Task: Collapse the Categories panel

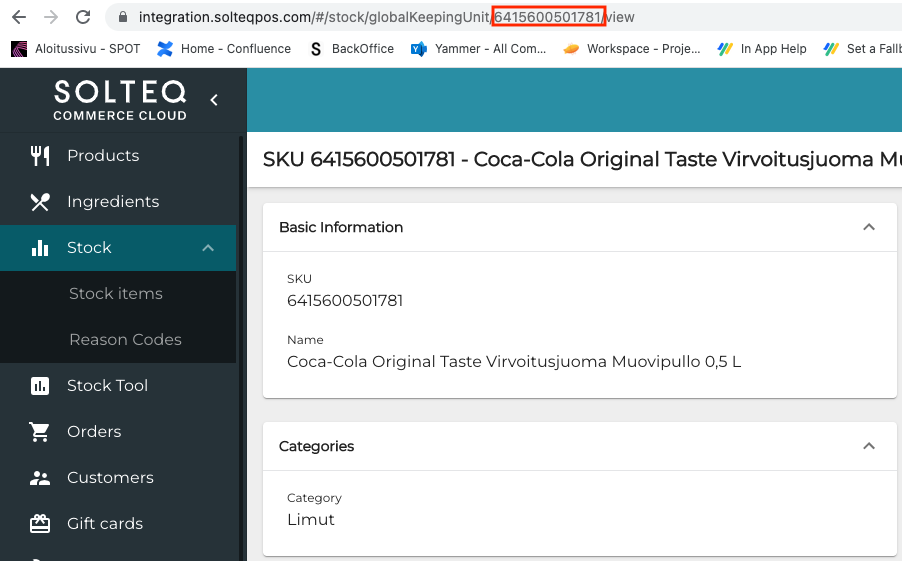Action: pyautogui.click(x=869, y=446)
